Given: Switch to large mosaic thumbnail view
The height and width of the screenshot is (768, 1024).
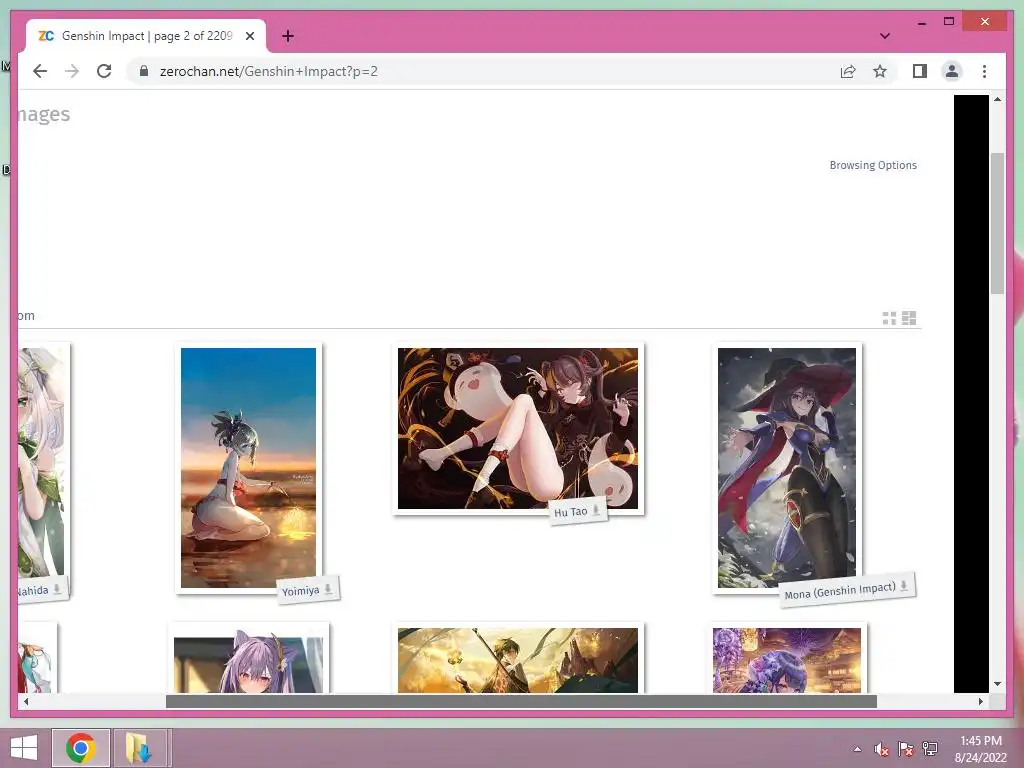Looking at the screenshot, I should tap(909, 318).
